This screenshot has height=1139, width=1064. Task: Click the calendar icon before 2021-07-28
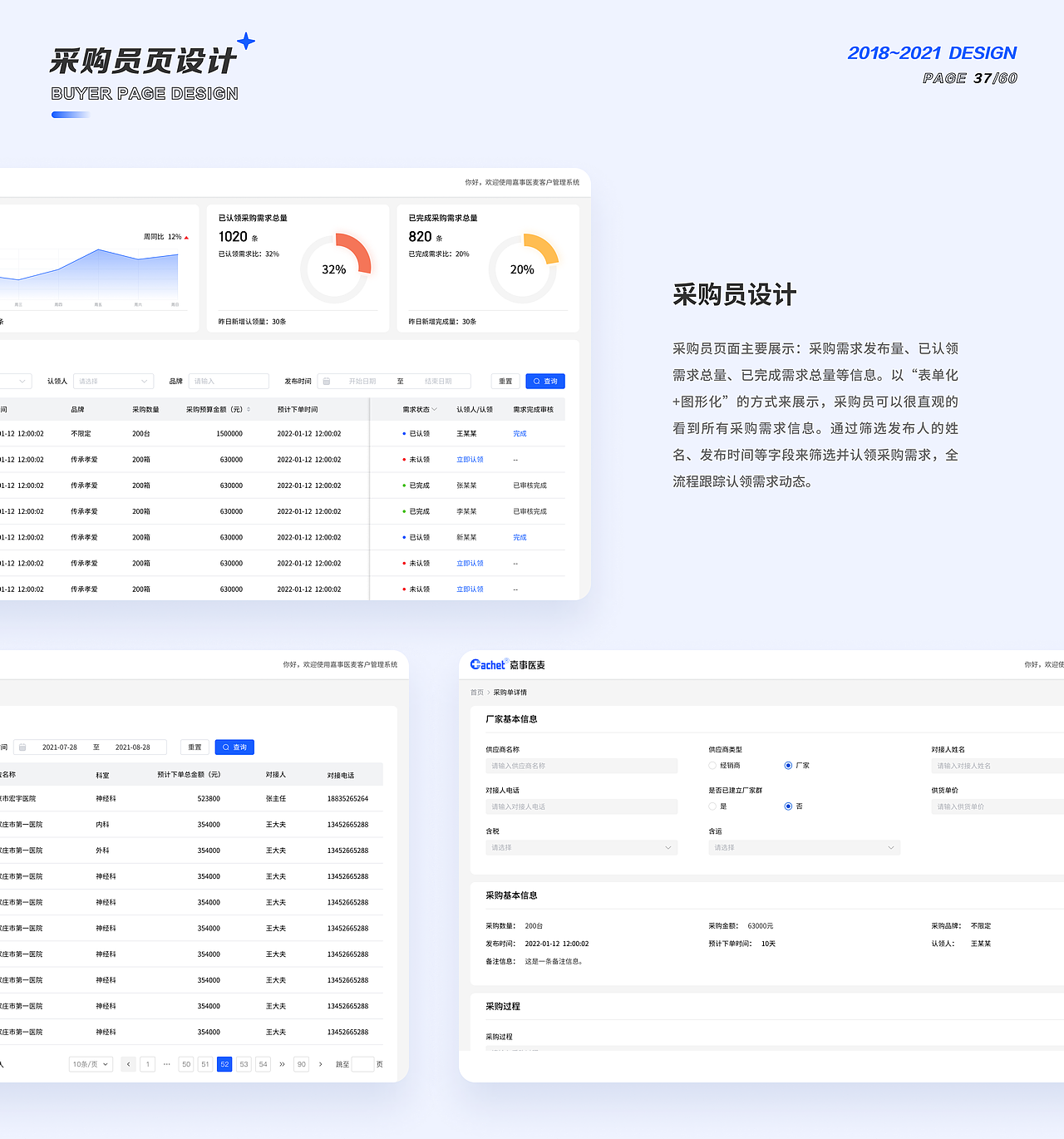(22, 747)
